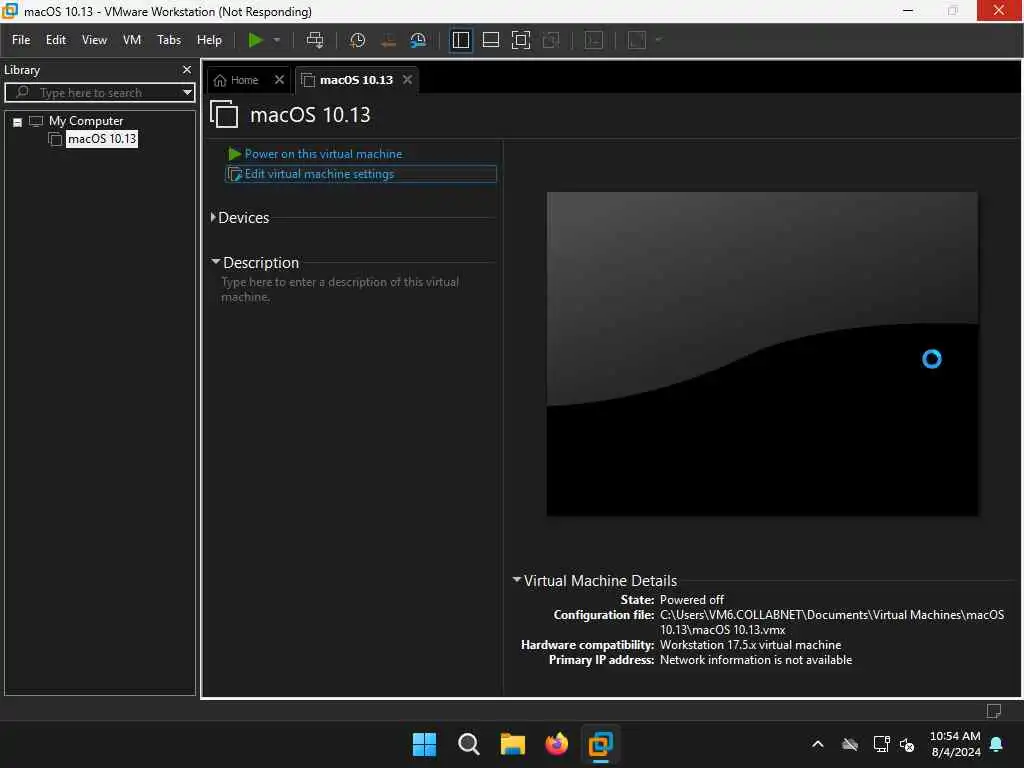Image resolution: width=1024 pixels, height=768 pixels.
Task: Click 'Network information is not available' text
Action: tap(756, 660)
